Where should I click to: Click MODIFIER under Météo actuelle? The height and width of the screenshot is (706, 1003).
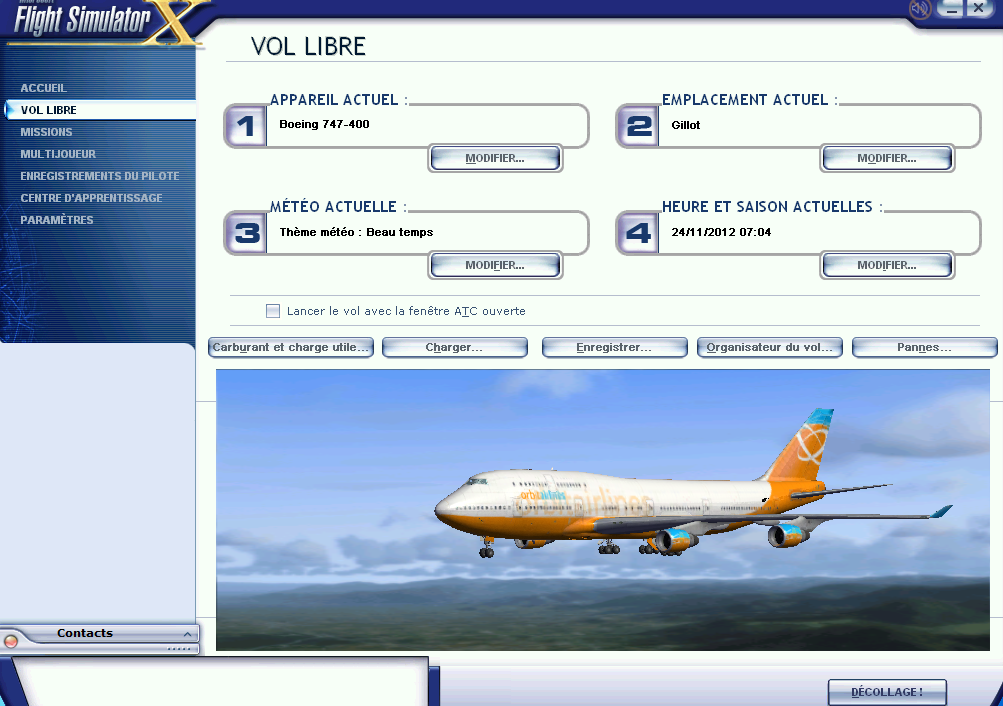[495, 265]
